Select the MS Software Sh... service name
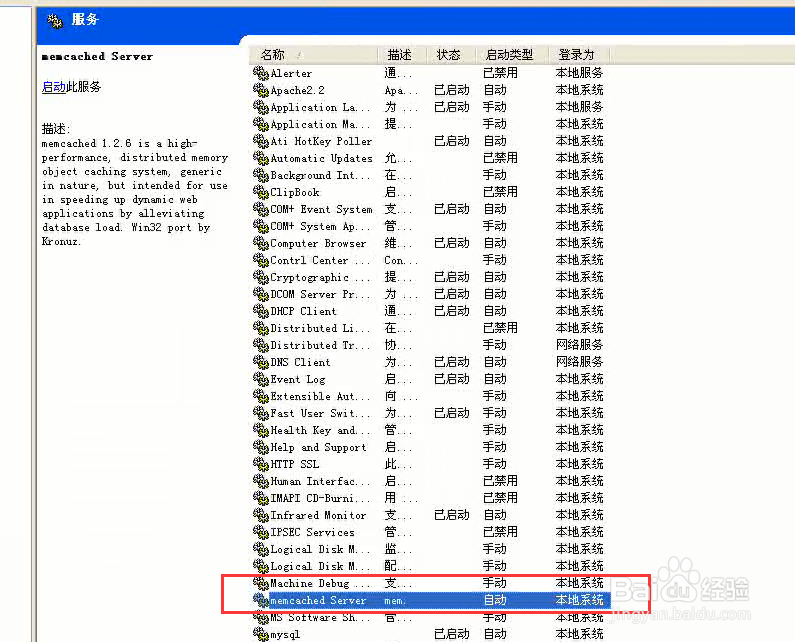 320,617
